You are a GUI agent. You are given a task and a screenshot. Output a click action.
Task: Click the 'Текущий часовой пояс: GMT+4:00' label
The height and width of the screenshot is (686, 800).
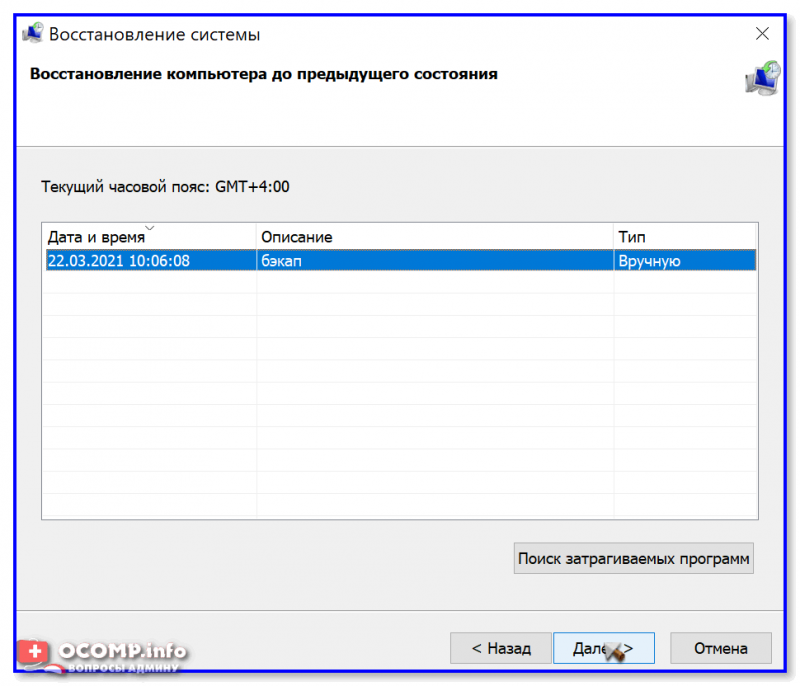(x=165, y=187)
